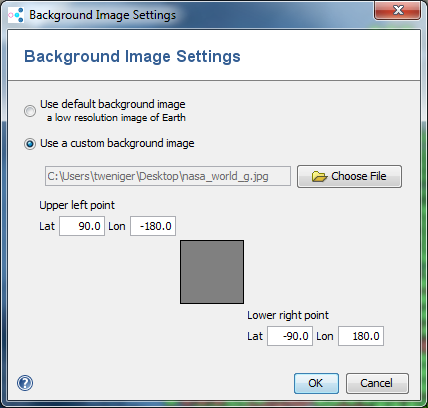The width and height of the screenshot is (428, 408).
Task: Select the Use a custom background image radio button
Action: [30, 144]
